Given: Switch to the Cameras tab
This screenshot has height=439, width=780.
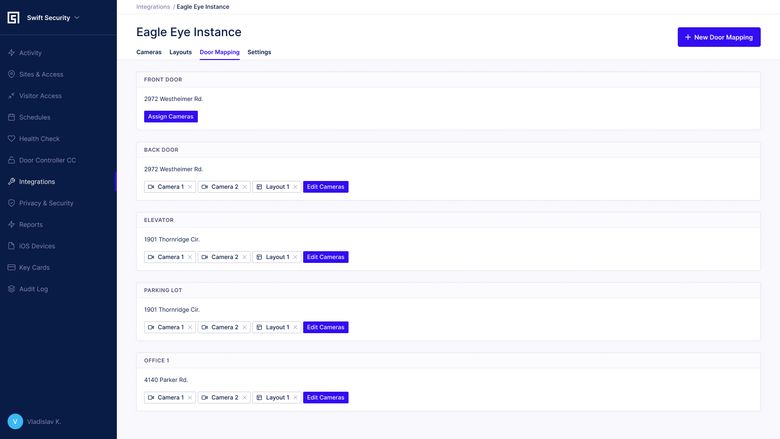Looking at the screenshot, I should click(149, 52).
